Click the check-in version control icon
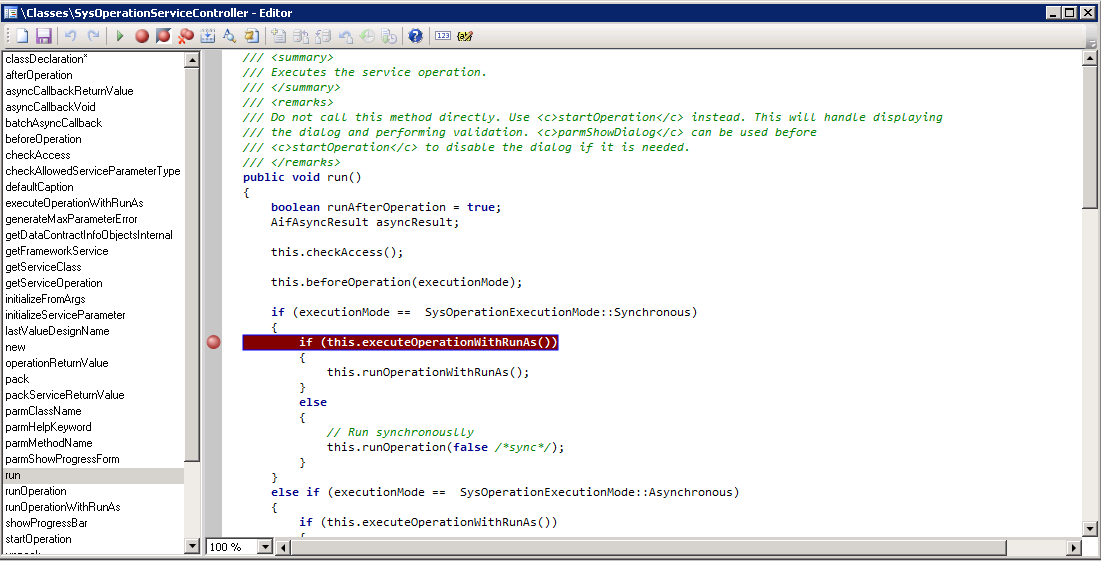 coord(301,36)
